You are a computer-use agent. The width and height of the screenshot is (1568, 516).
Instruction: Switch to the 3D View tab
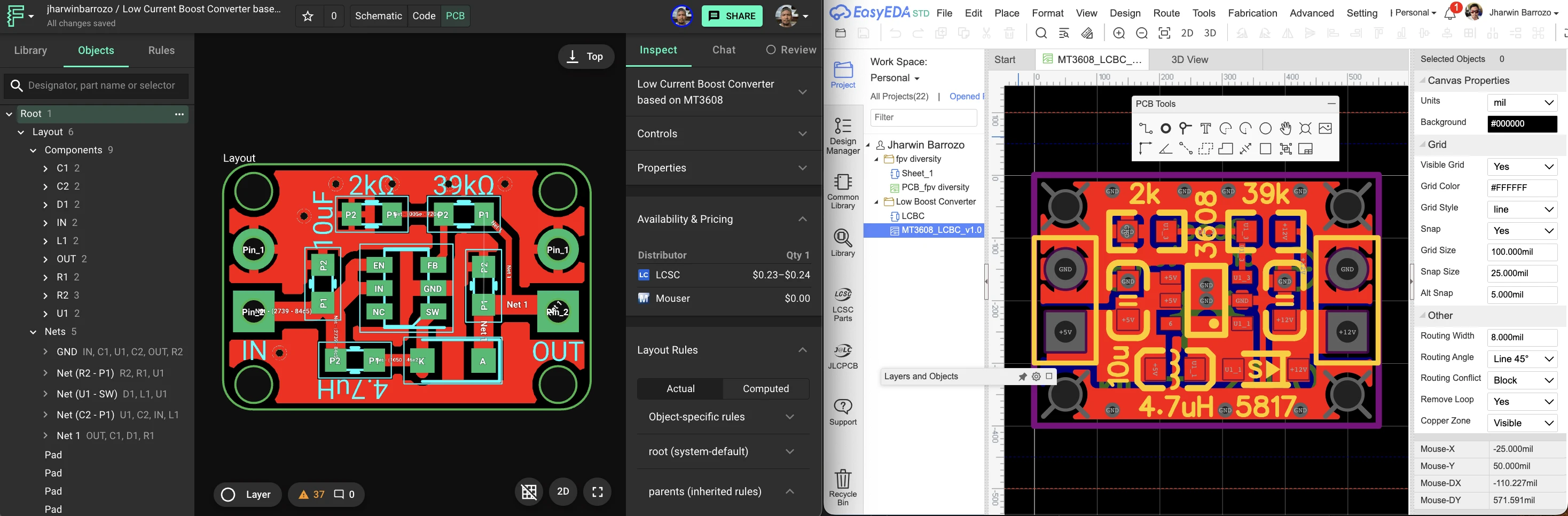pyautogui.click(x=1188, y=60)
